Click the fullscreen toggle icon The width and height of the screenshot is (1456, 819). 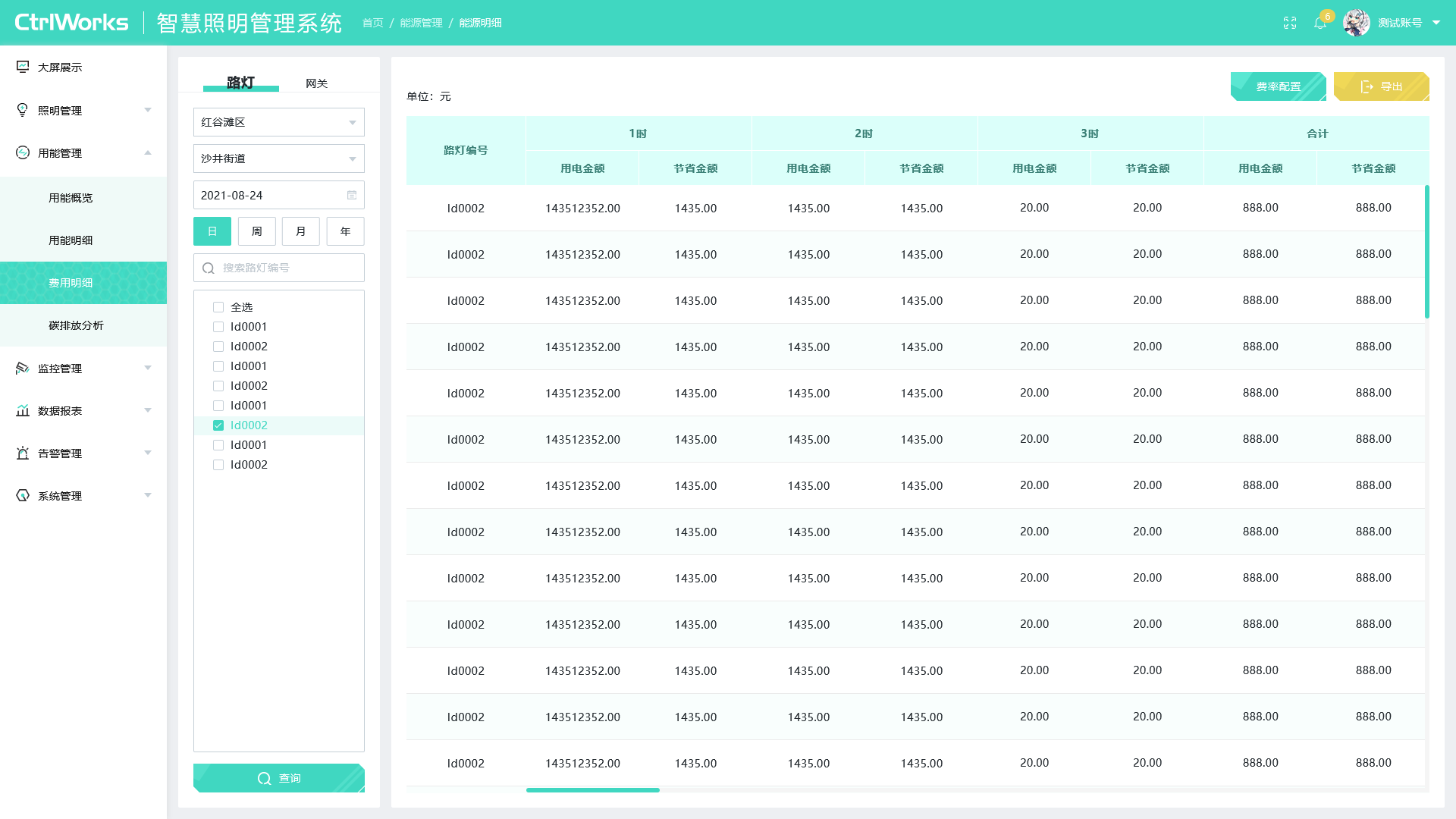1290,23
